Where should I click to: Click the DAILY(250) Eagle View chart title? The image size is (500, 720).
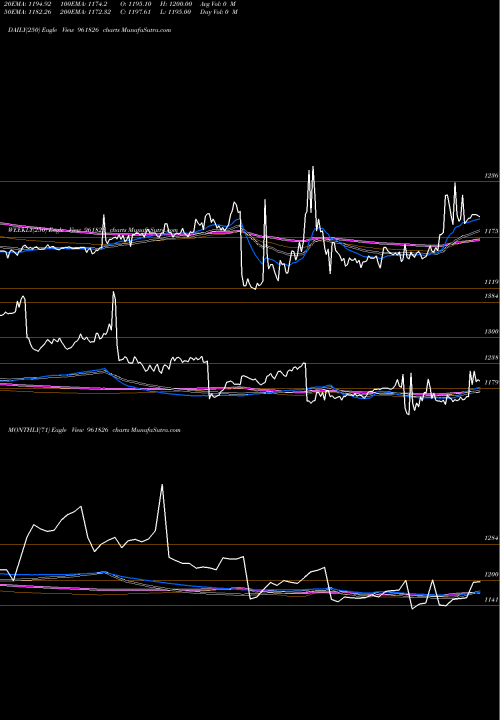[90, 30]
